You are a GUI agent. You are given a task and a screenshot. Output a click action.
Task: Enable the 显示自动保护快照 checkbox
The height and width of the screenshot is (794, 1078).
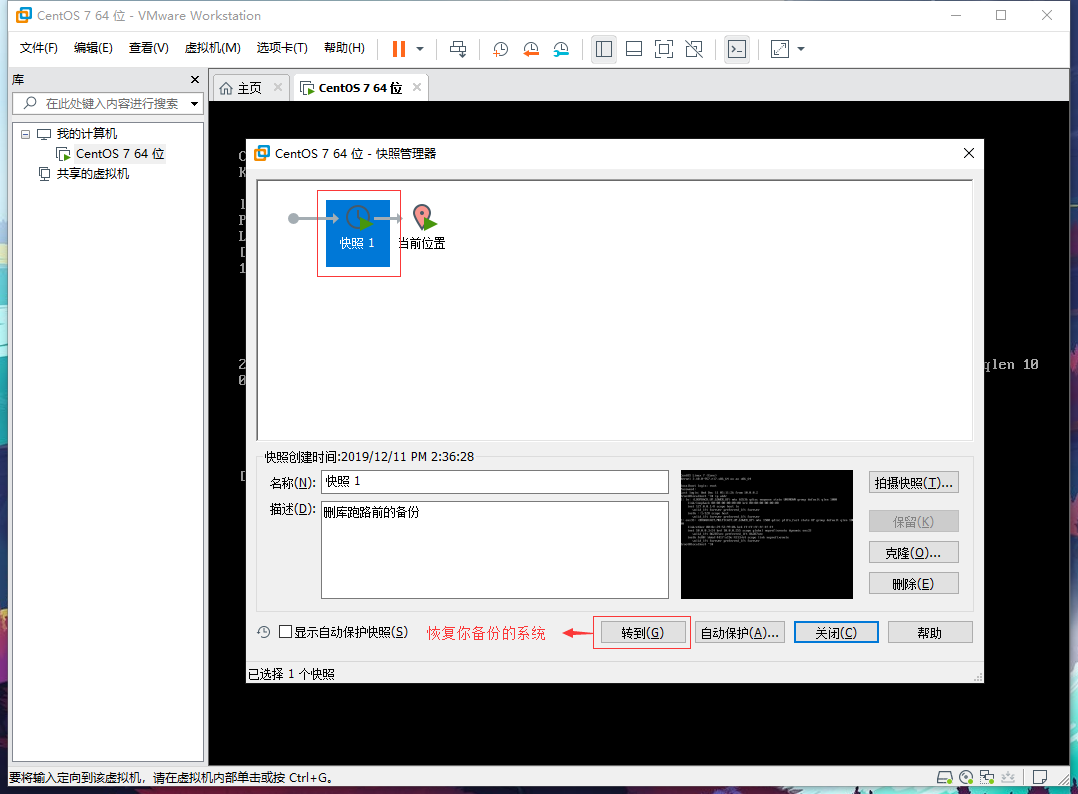click(x=286, y=632)
